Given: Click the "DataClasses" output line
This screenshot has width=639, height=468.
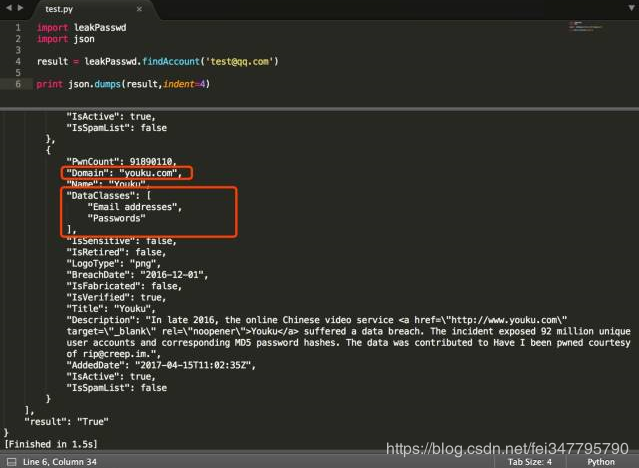Looking at the screenshot, I should coord(109,196).
